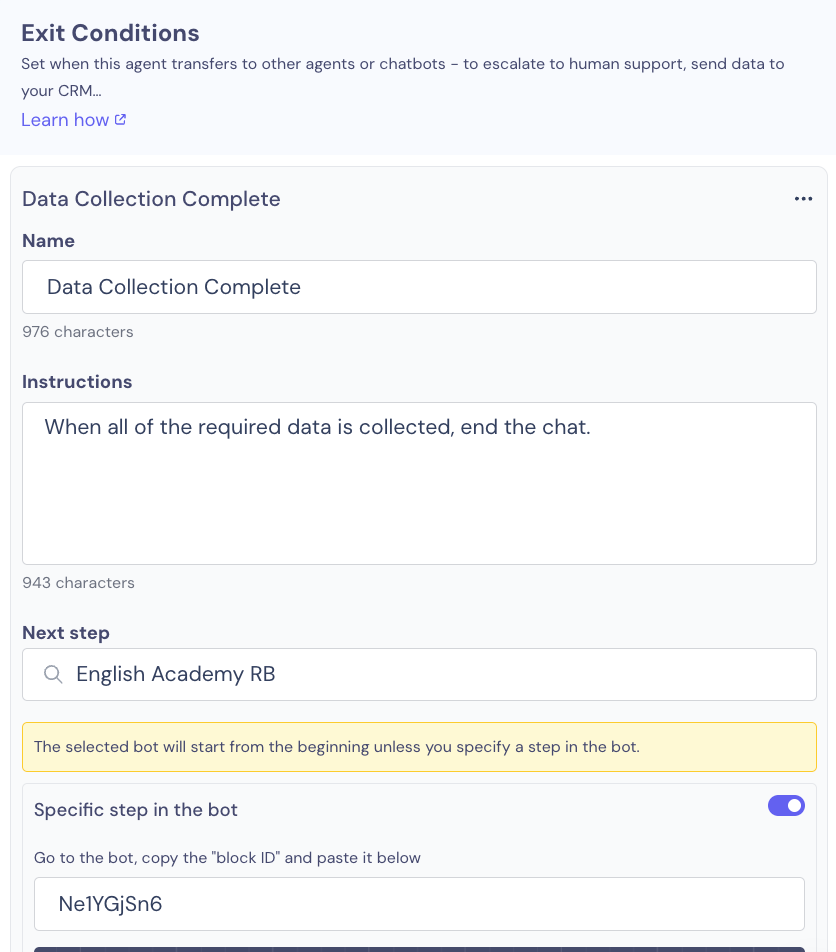Click the Instructions field label

[77, 382]
